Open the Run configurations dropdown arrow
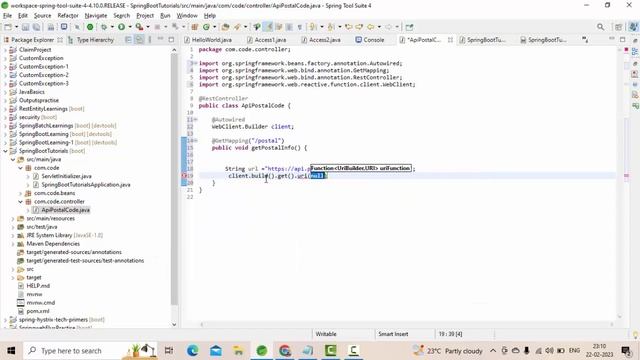 [x=129, y=27]
